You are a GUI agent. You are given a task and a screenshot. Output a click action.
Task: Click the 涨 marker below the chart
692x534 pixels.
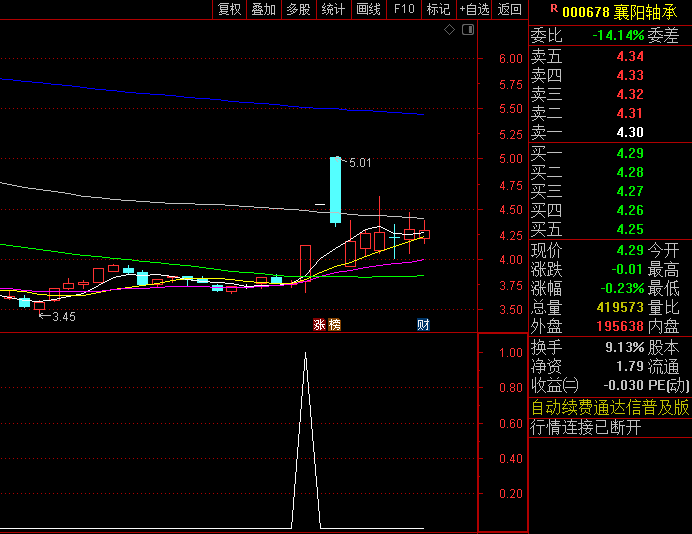click(x=320, y=325)
